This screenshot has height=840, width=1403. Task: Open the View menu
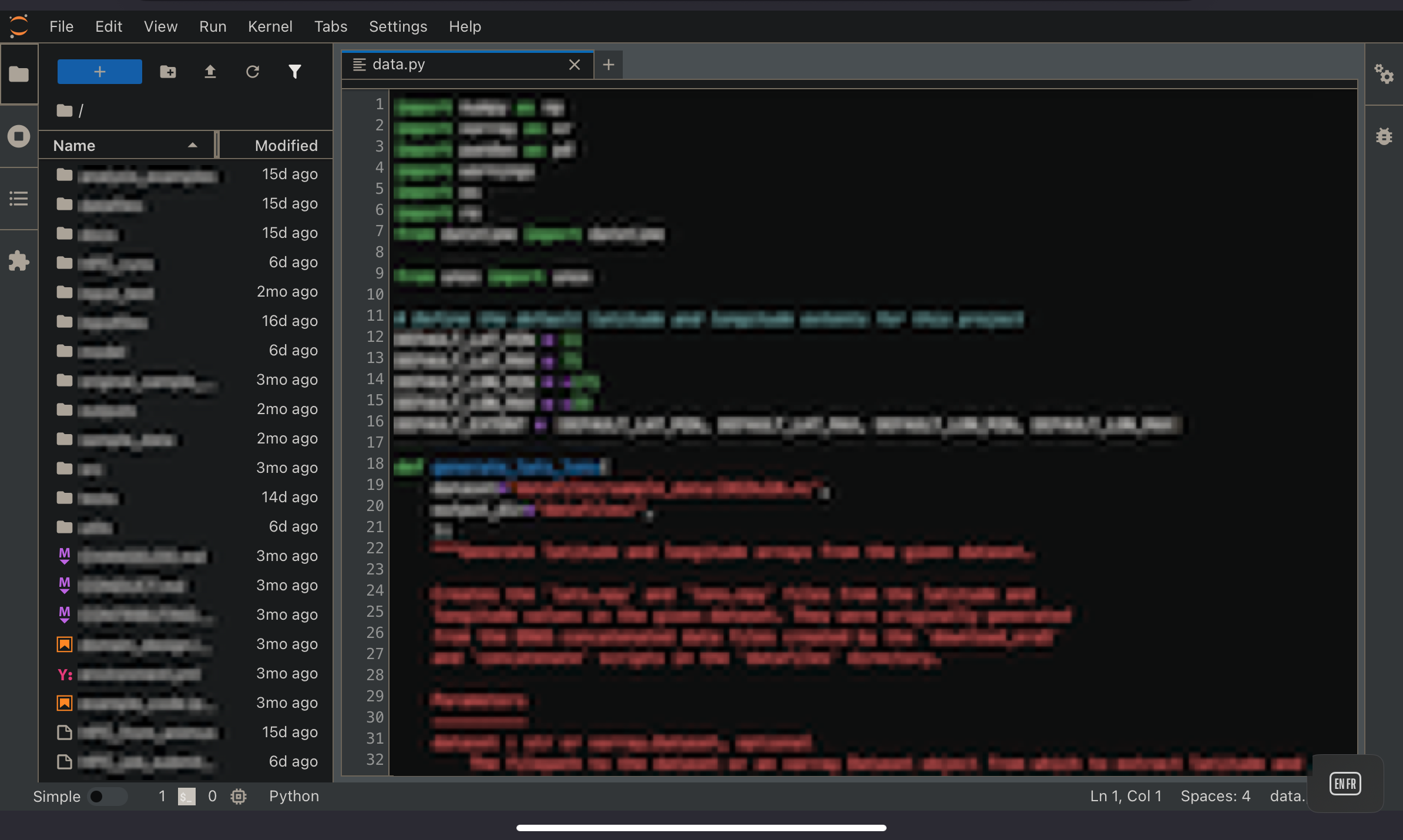pos(160,26)
